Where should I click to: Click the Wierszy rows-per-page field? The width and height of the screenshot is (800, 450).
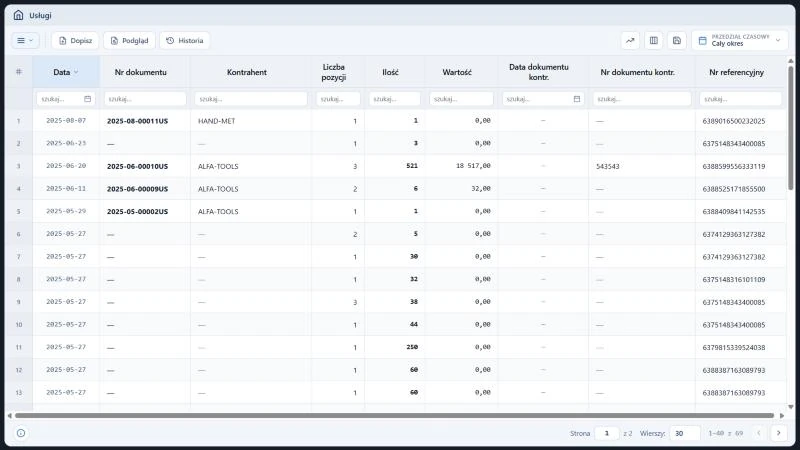tap(685, 433)
